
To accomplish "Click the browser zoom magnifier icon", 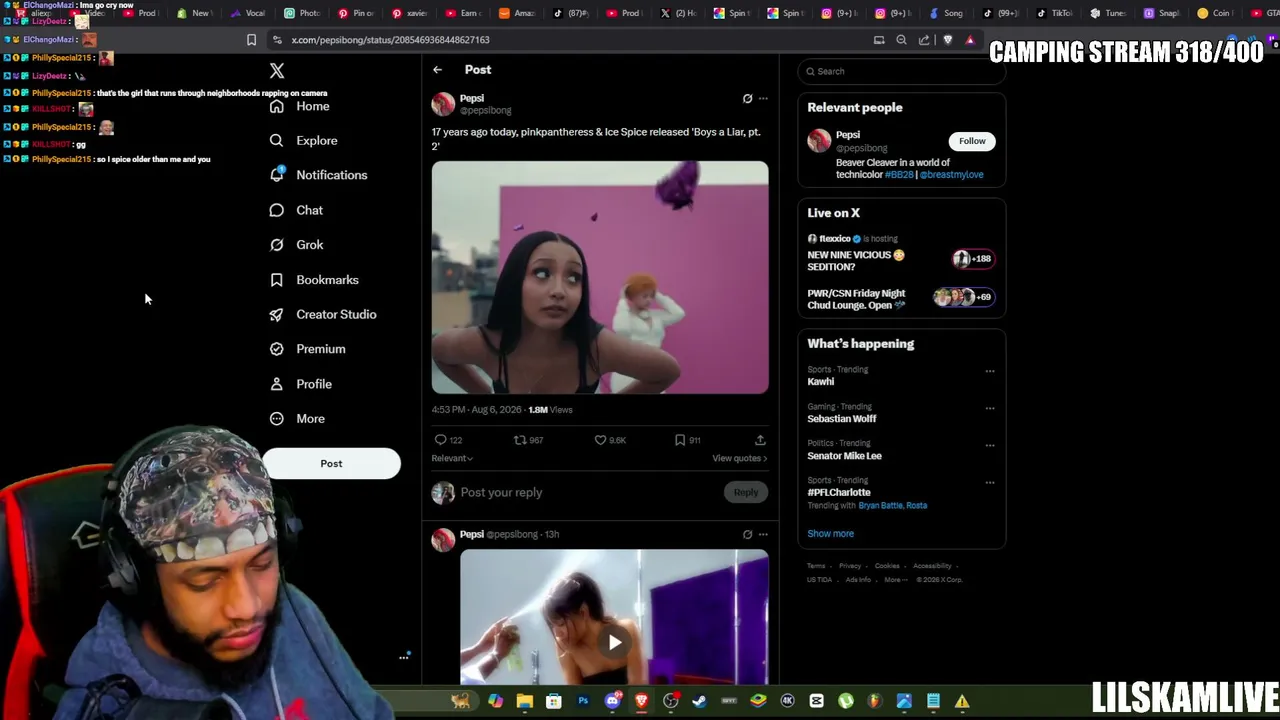I will (x=901, y=40).
